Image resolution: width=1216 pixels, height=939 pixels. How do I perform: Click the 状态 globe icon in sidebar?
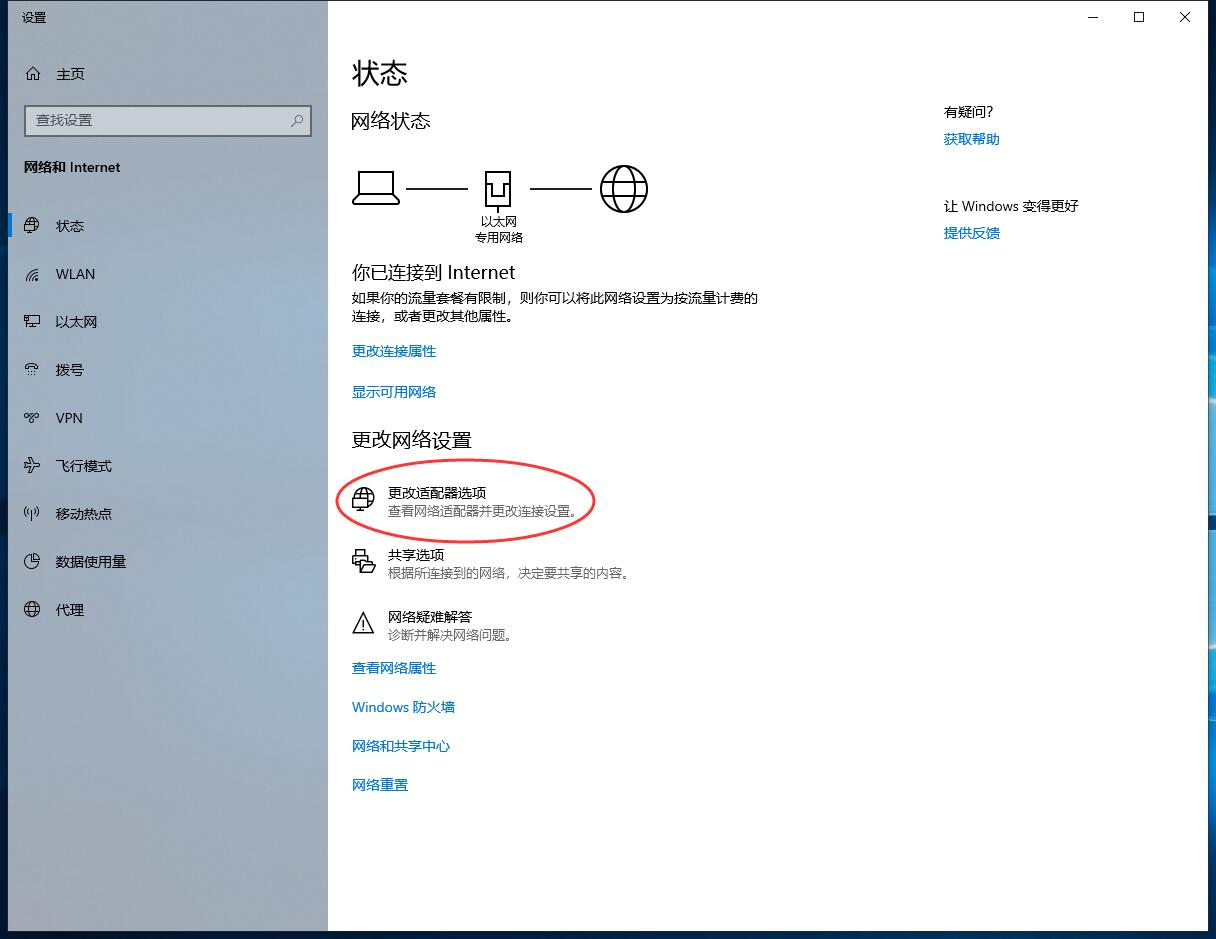point(33,226)
